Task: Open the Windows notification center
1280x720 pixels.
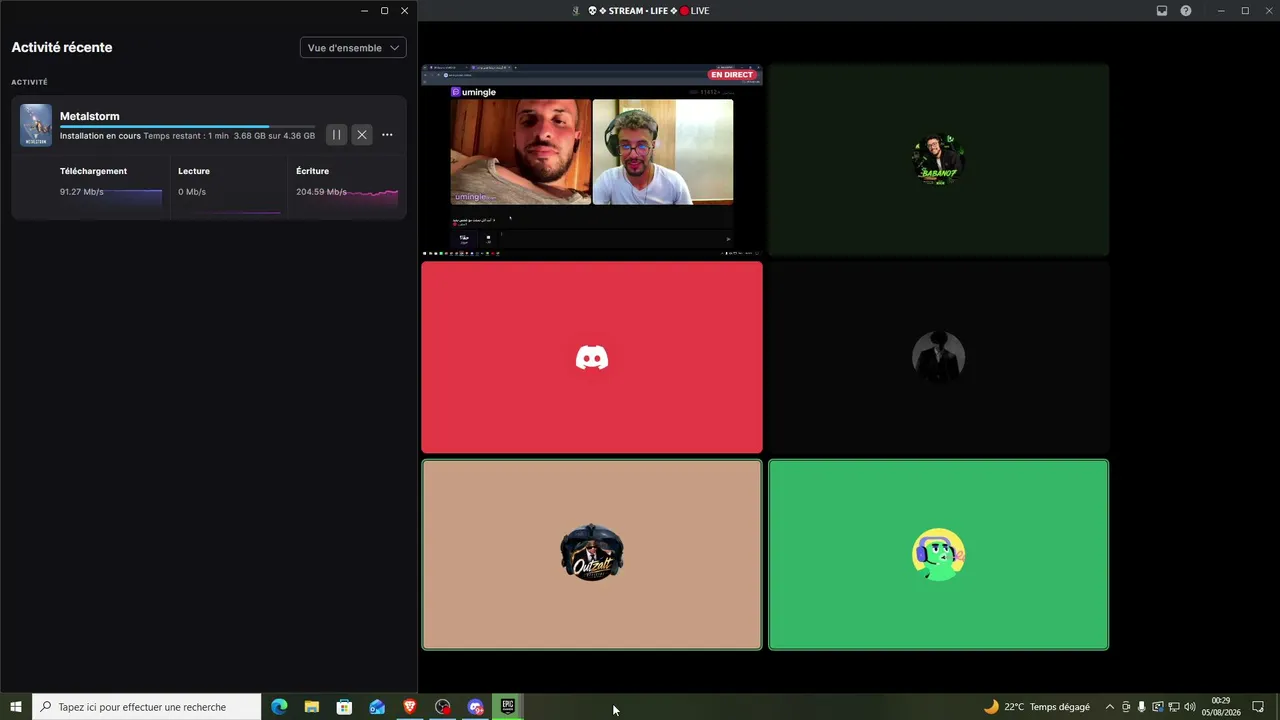Action: [1258, 707]
